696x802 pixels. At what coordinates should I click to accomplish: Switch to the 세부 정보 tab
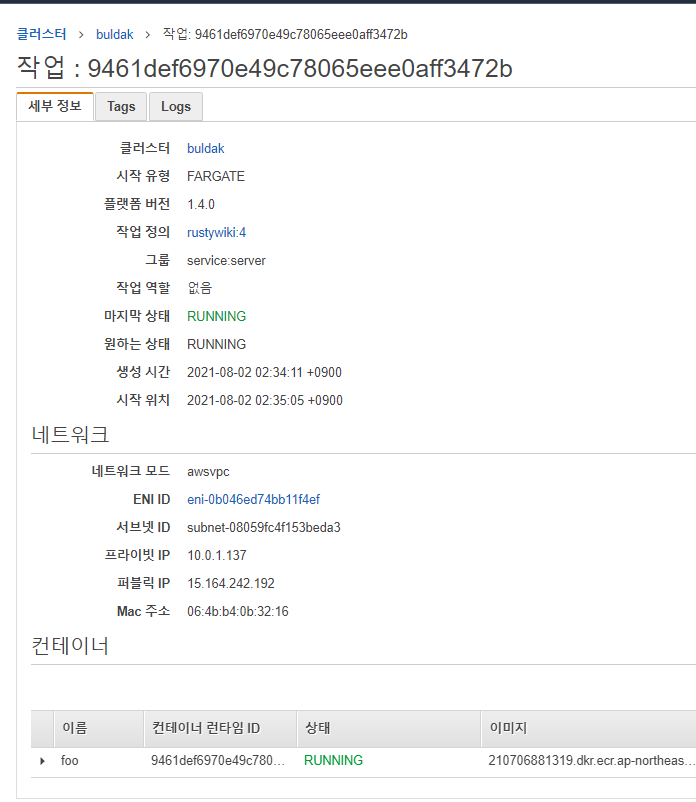tap(55, 106)
